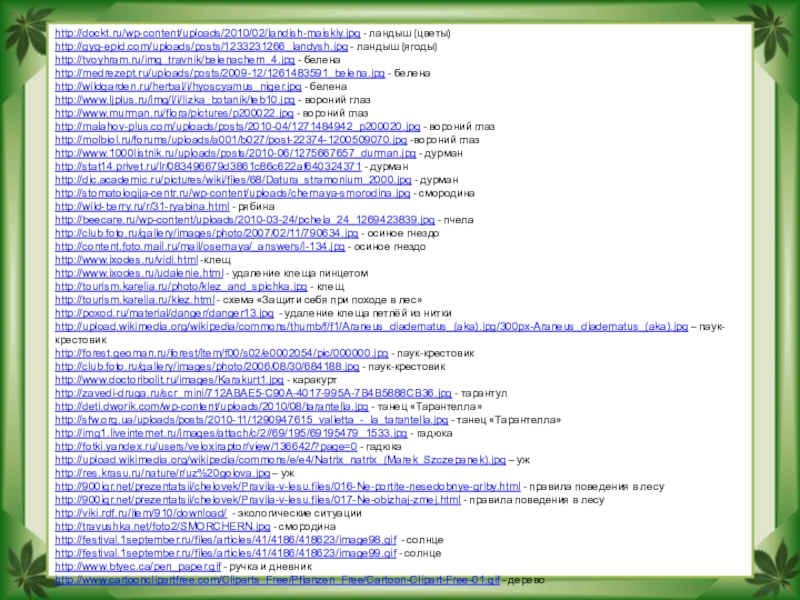Open viki.rdf.ru item 910 download link
Viewport: 800px width, 600px height.
pyautogui.click(x=140, y=512)
